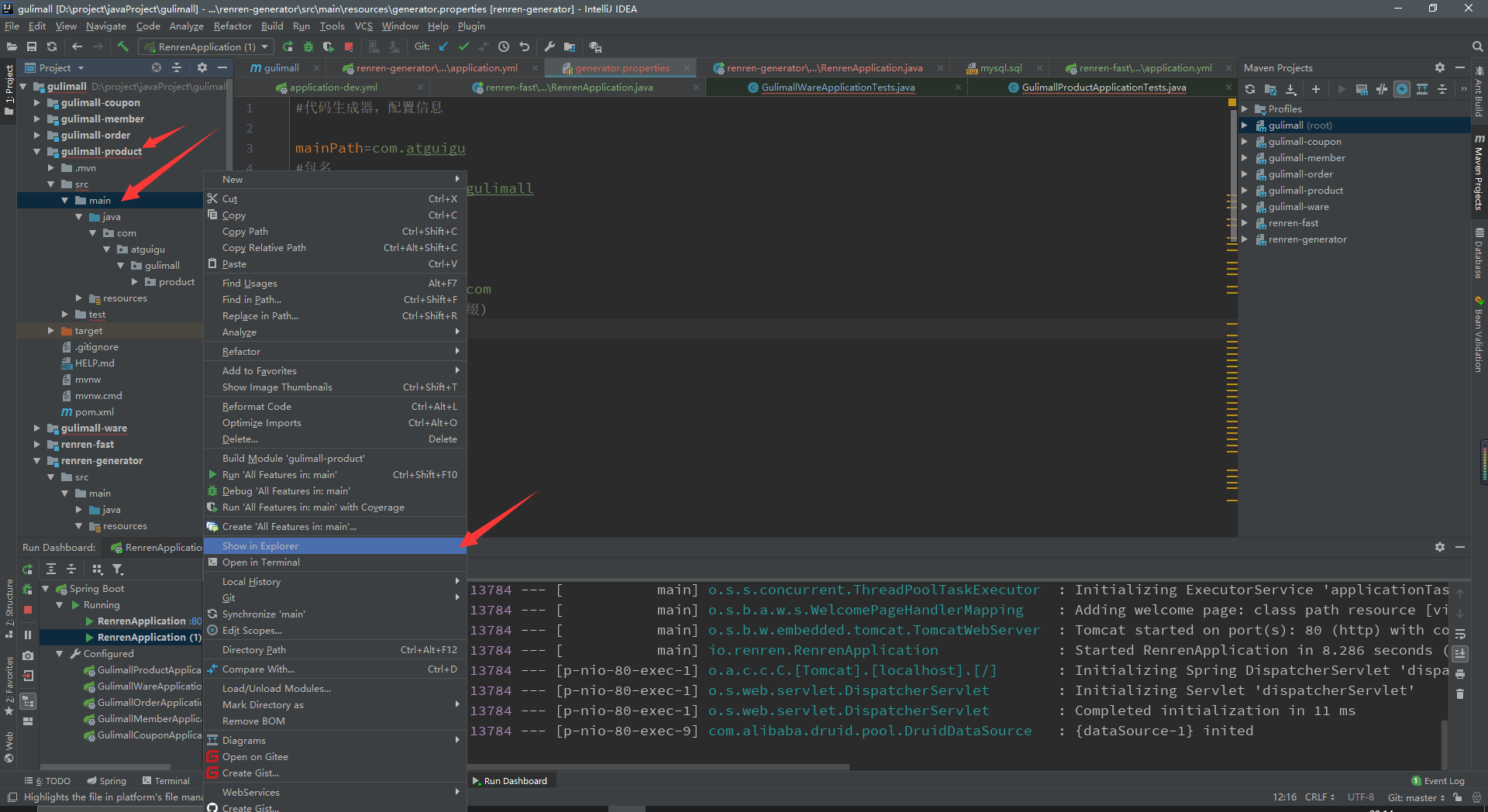
Task: Click Project panel settings gear icon
Action: tap(202, 67)
